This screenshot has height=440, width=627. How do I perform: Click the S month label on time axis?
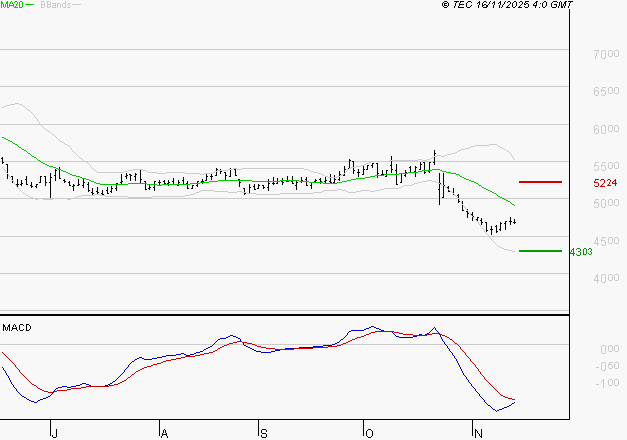click(264, 433)
